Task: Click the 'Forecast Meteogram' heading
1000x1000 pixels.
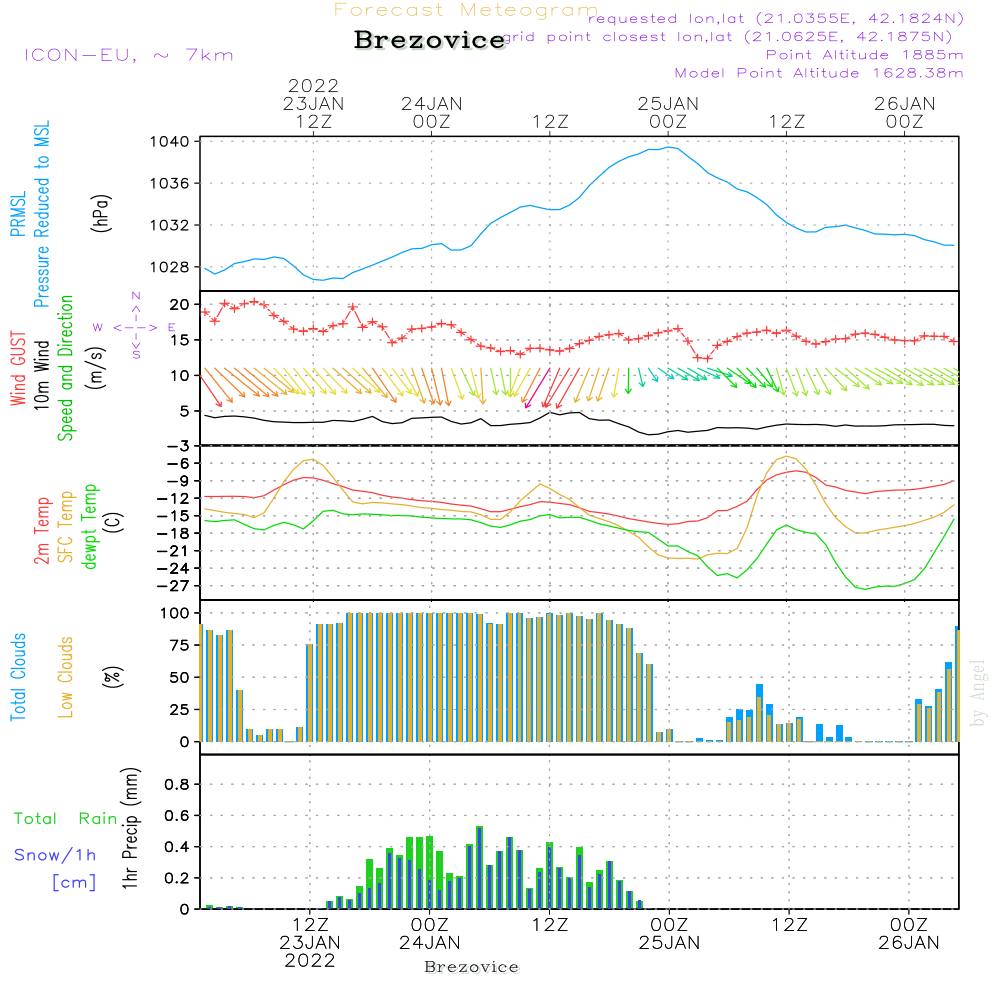Action: (x=466, y=10)
